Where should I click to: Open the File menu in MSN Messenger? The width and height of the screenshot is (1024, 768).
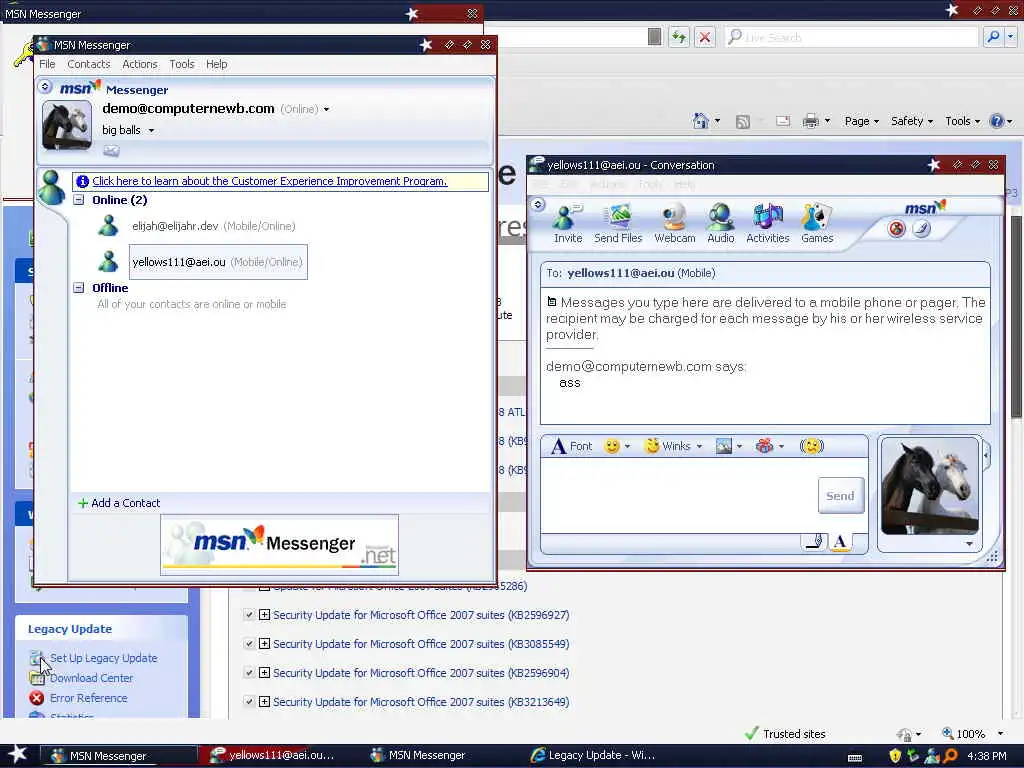[x=47, y=64]
